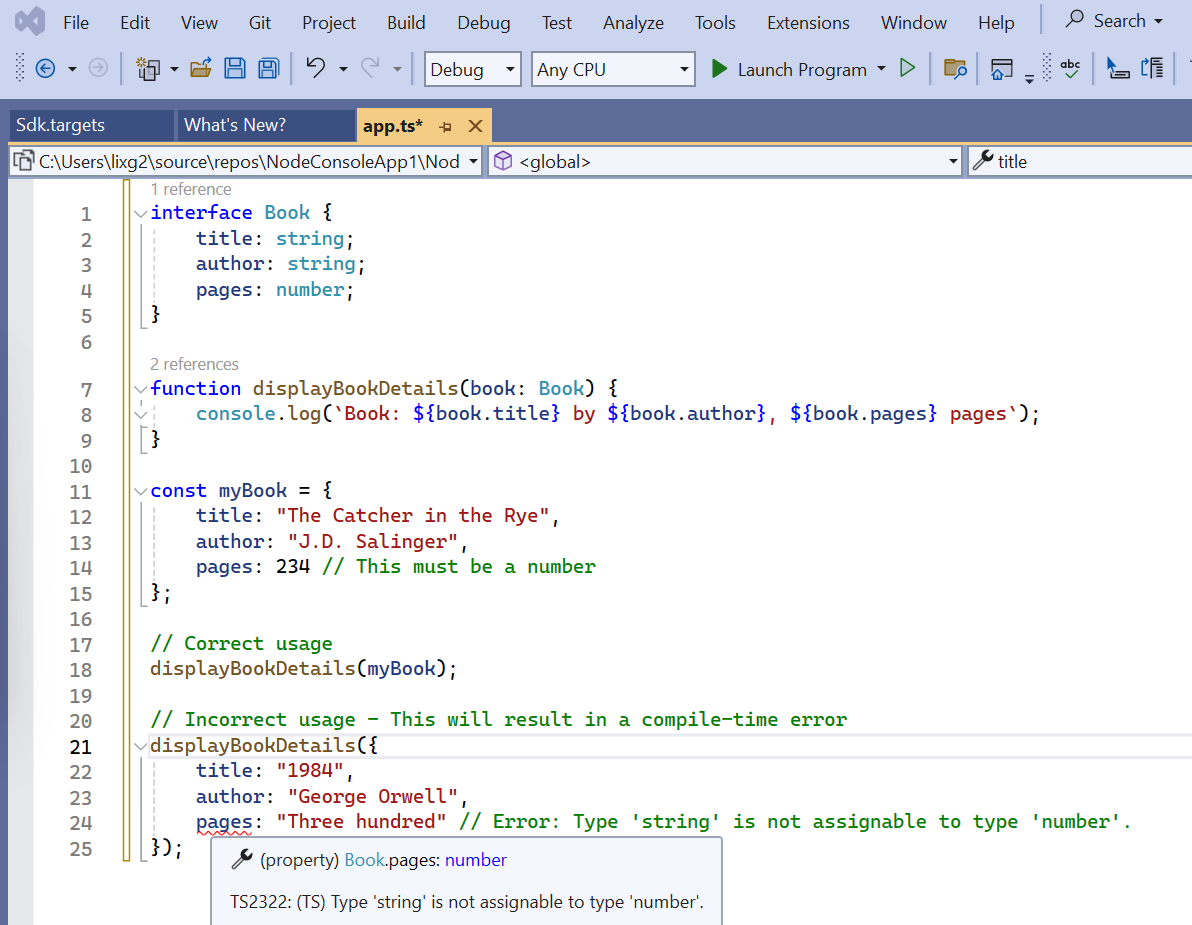Expand the <global> scope dropdown
The width and height of the screenshot is (1192, 925).
click(x=952, y=161)
